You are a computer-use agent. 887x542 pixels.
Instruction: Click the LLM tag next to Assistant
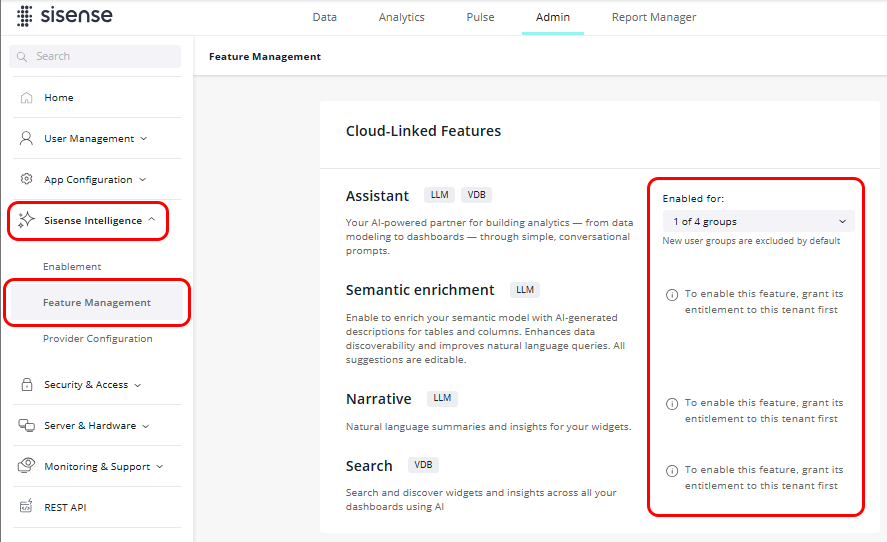pyautogui.click(x=440, y=195)
